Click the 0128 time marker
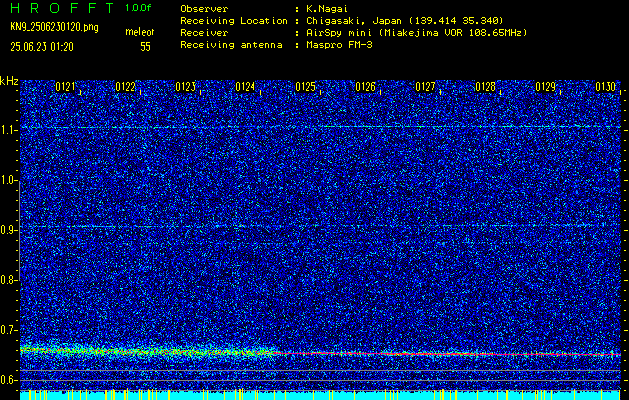 485,87
